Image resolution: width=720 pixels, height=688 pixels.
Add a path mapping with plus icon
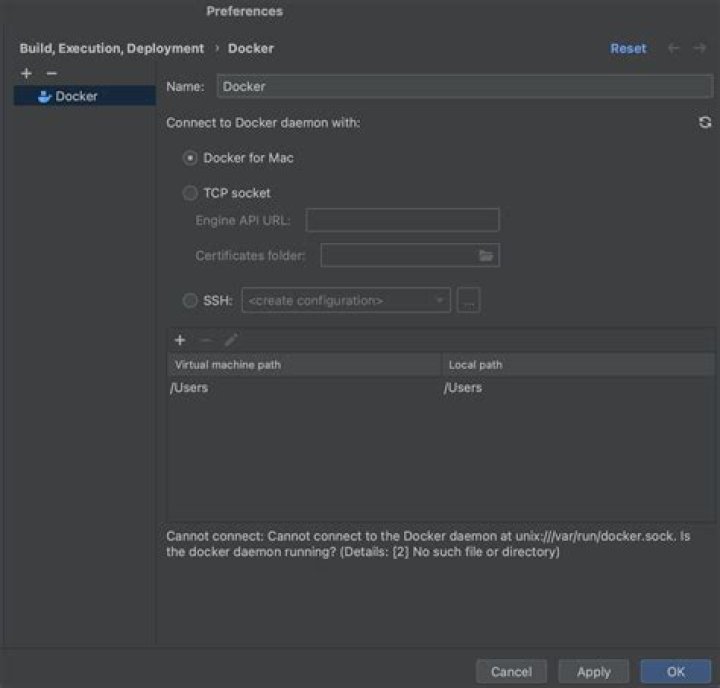[x=180, y=340]
